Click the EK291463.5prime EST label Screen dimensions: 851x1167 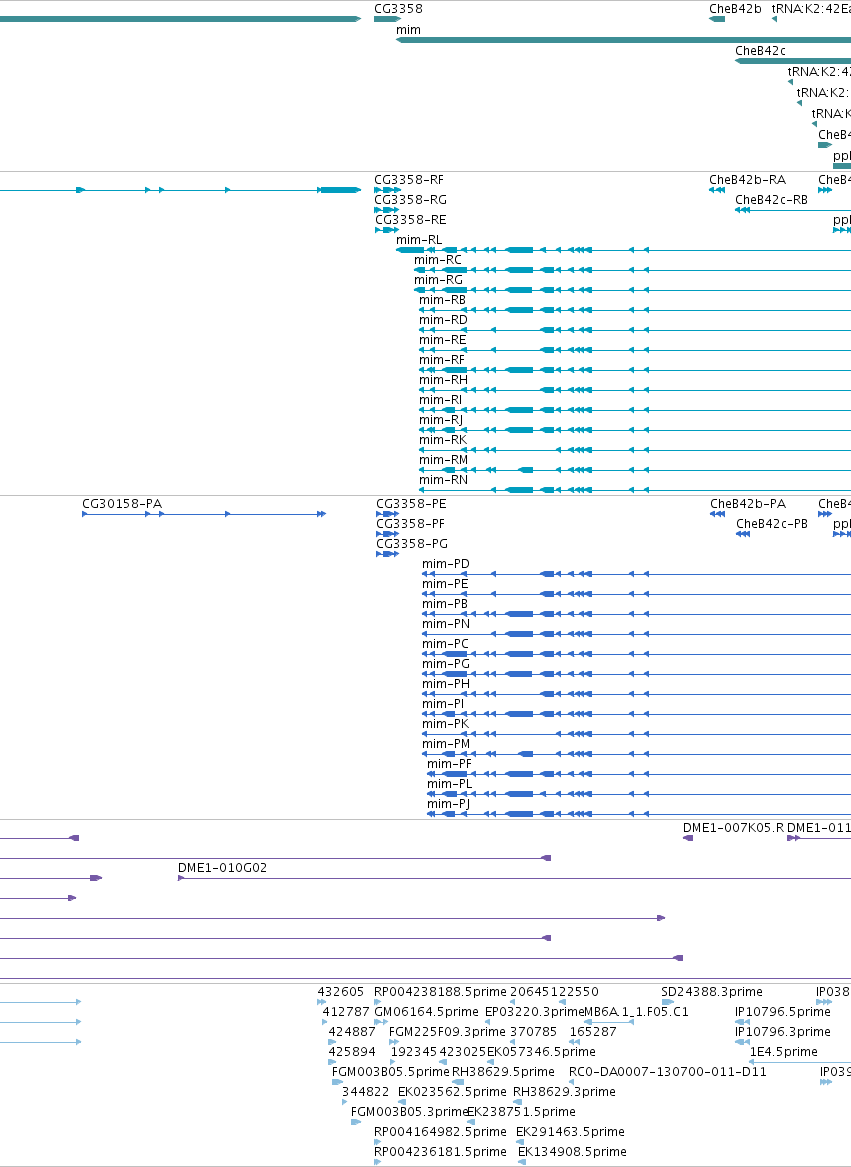click(570, 1134)
